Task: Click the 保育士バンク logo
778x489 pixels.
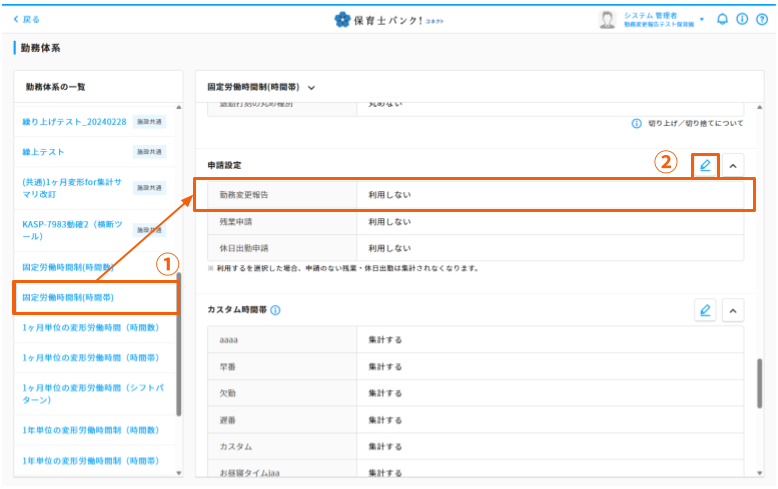Action: (388, 19)
